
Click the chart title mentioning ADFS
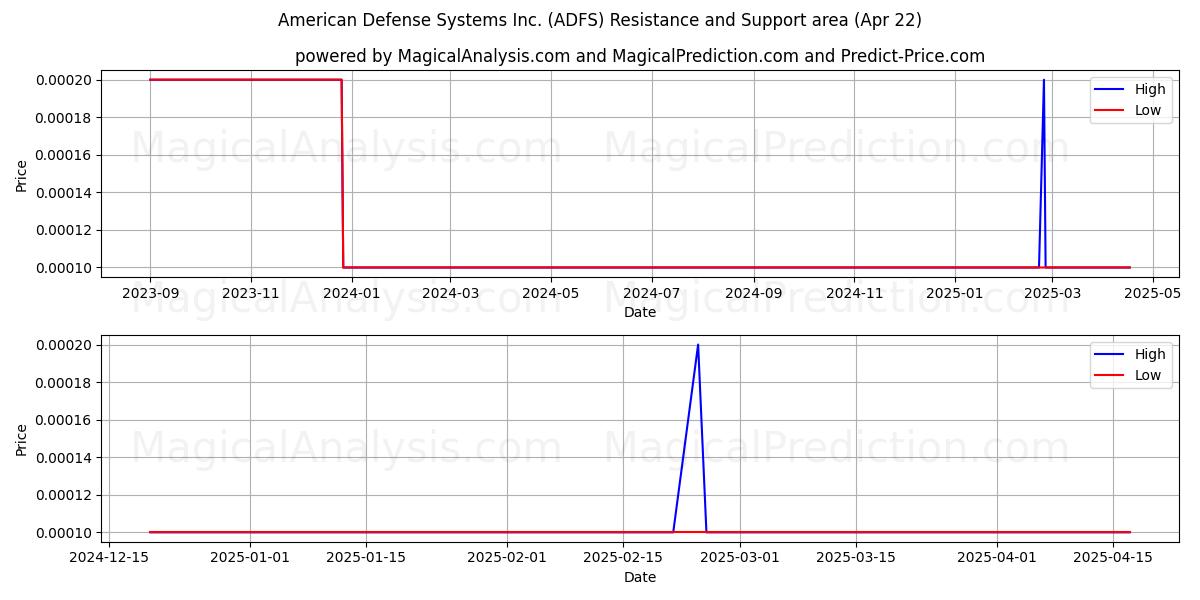pyautogui.click(x=600, y=20)
